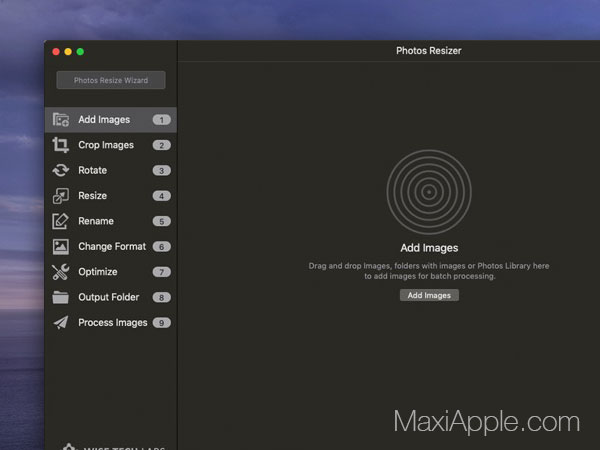Click the Resize squares icon

pos(60,196)
